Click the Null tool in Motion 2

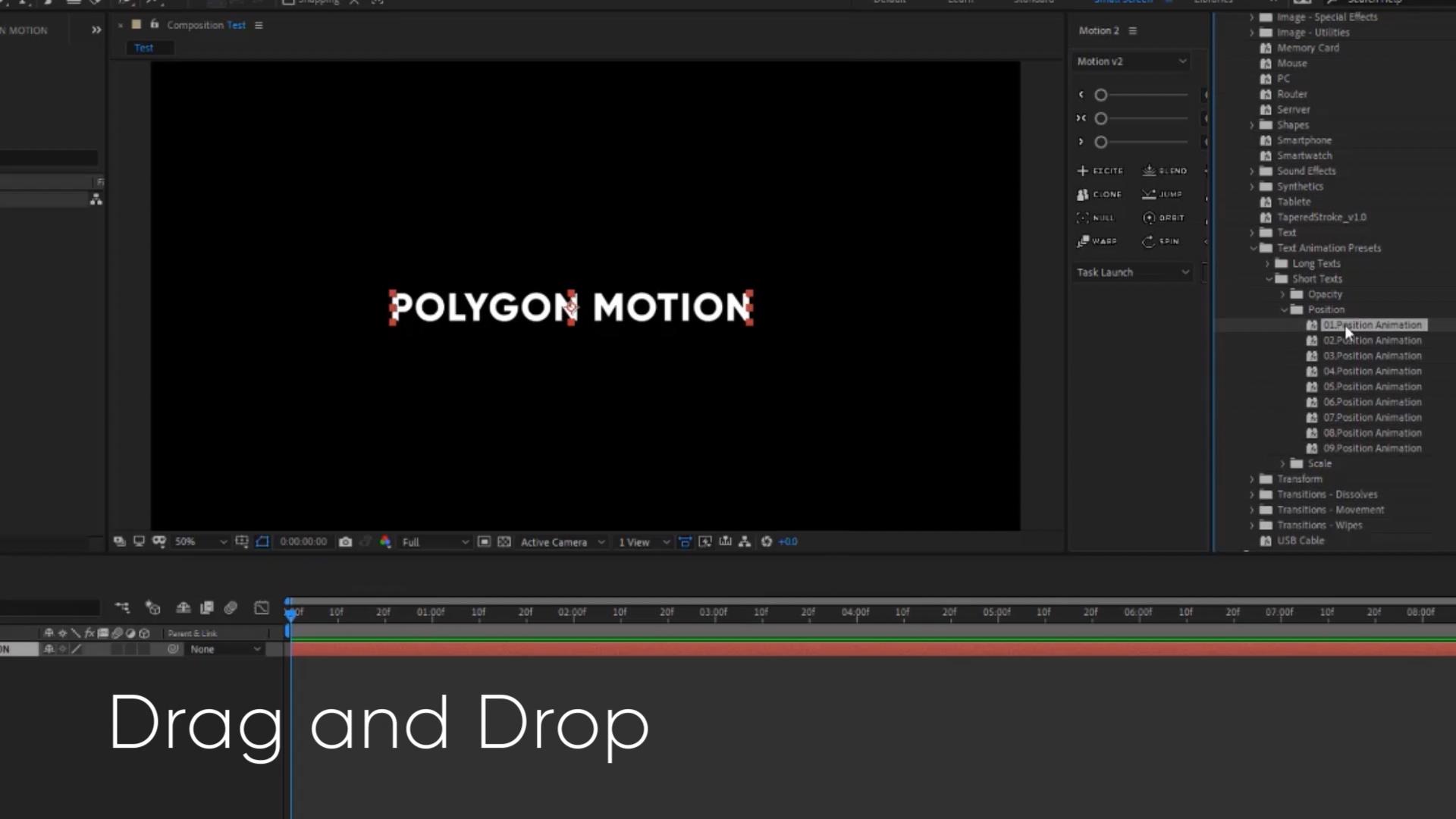click(1096, 218)
